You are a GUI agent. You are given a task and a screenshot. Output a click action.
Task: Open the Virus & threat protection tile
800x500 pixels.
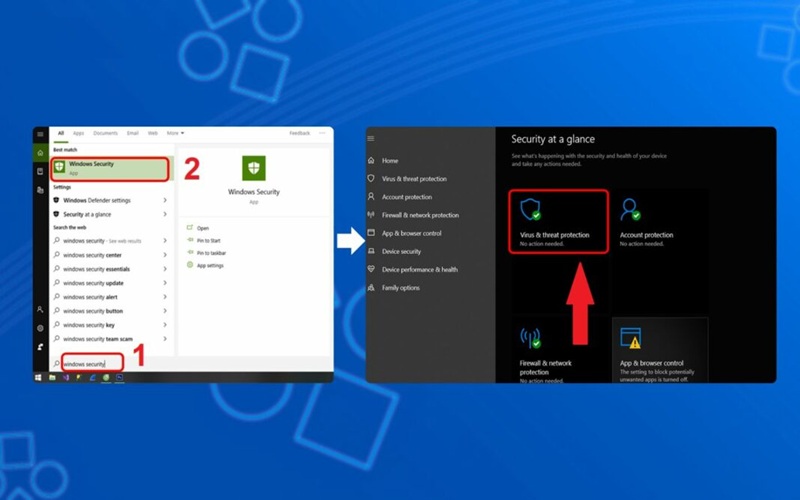coord(558,221)
